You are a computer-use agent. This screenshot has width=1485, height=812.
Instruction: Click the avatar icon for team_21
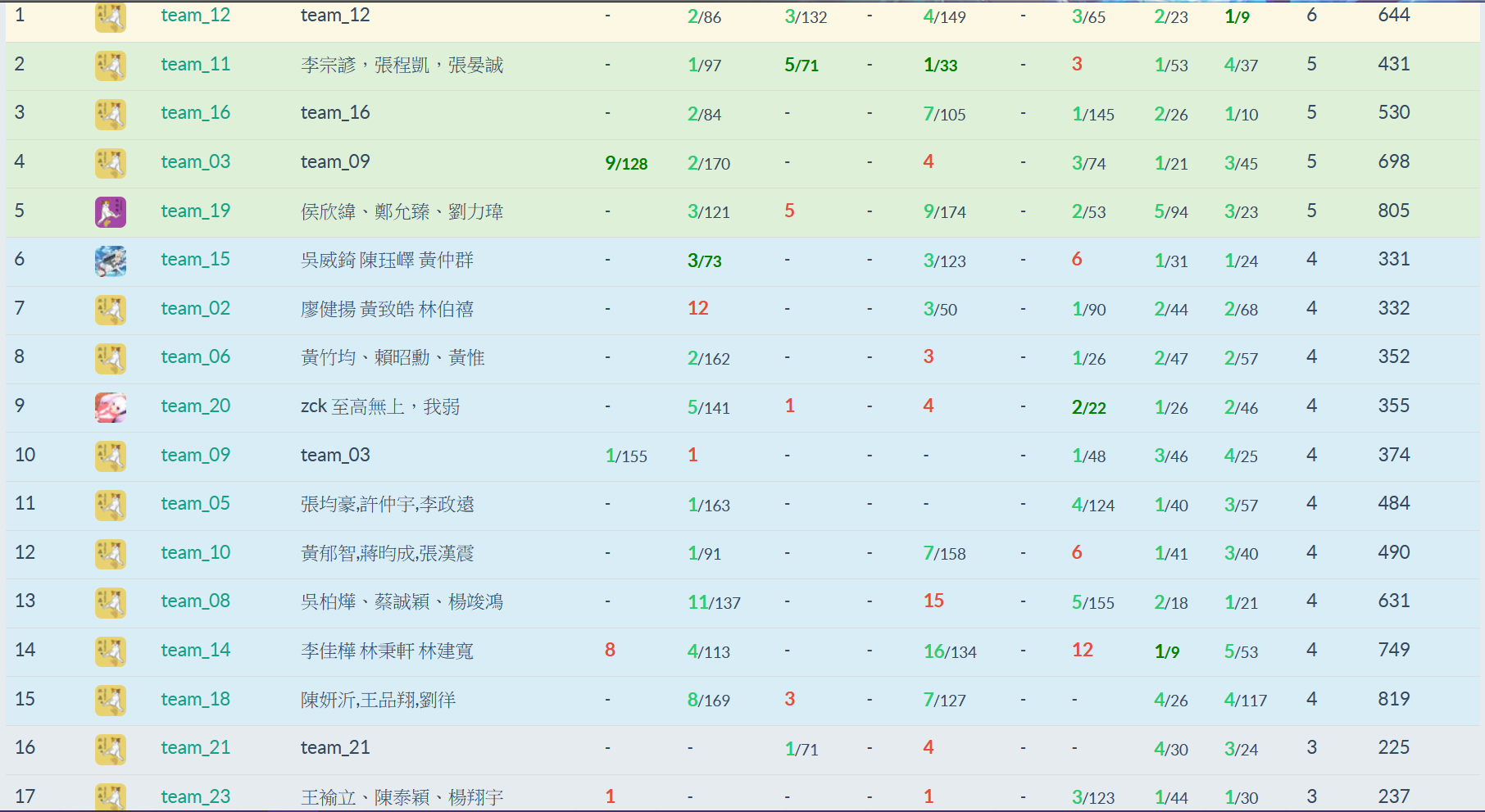pos(111,749)
